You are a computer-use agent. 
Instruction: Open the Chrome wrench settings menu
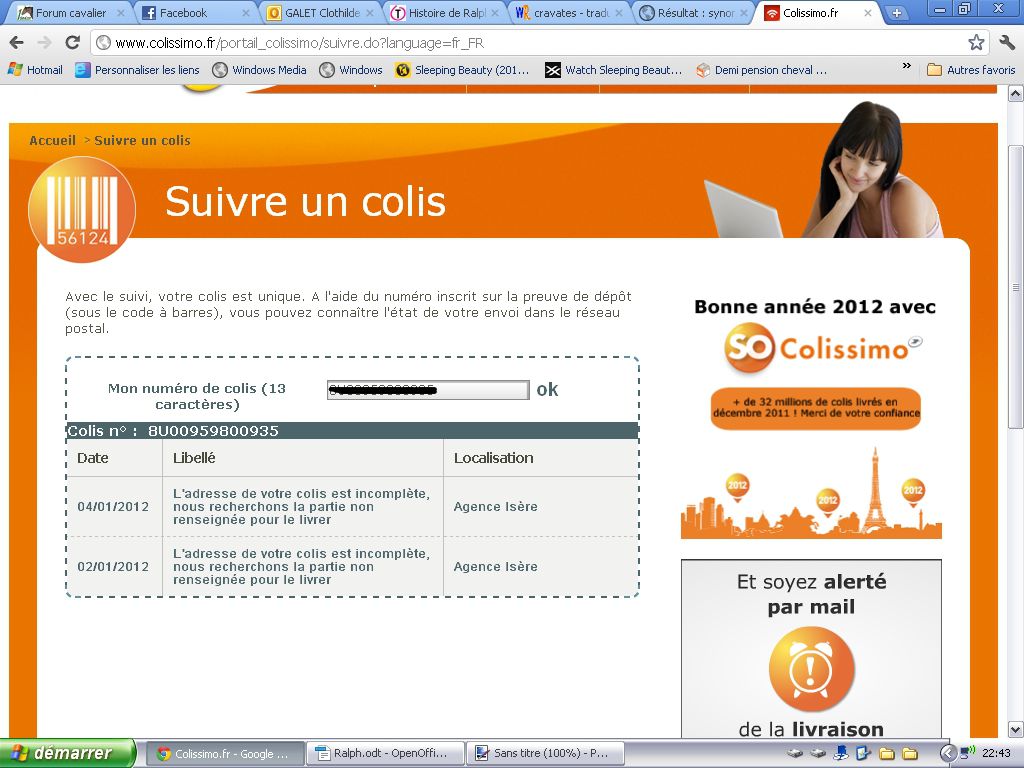[x=1006, y=43]
